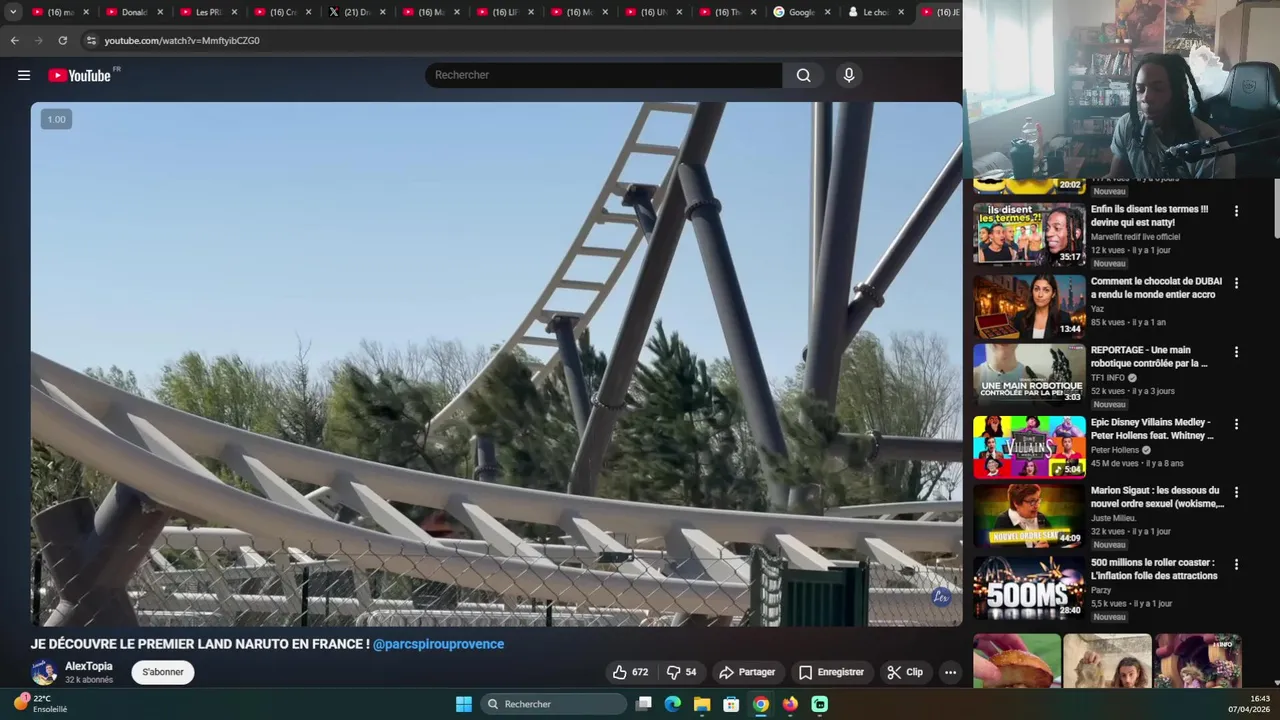1280x720 pixels.
Task: Go to YouTube home via logo
Action: click(80, 75)
